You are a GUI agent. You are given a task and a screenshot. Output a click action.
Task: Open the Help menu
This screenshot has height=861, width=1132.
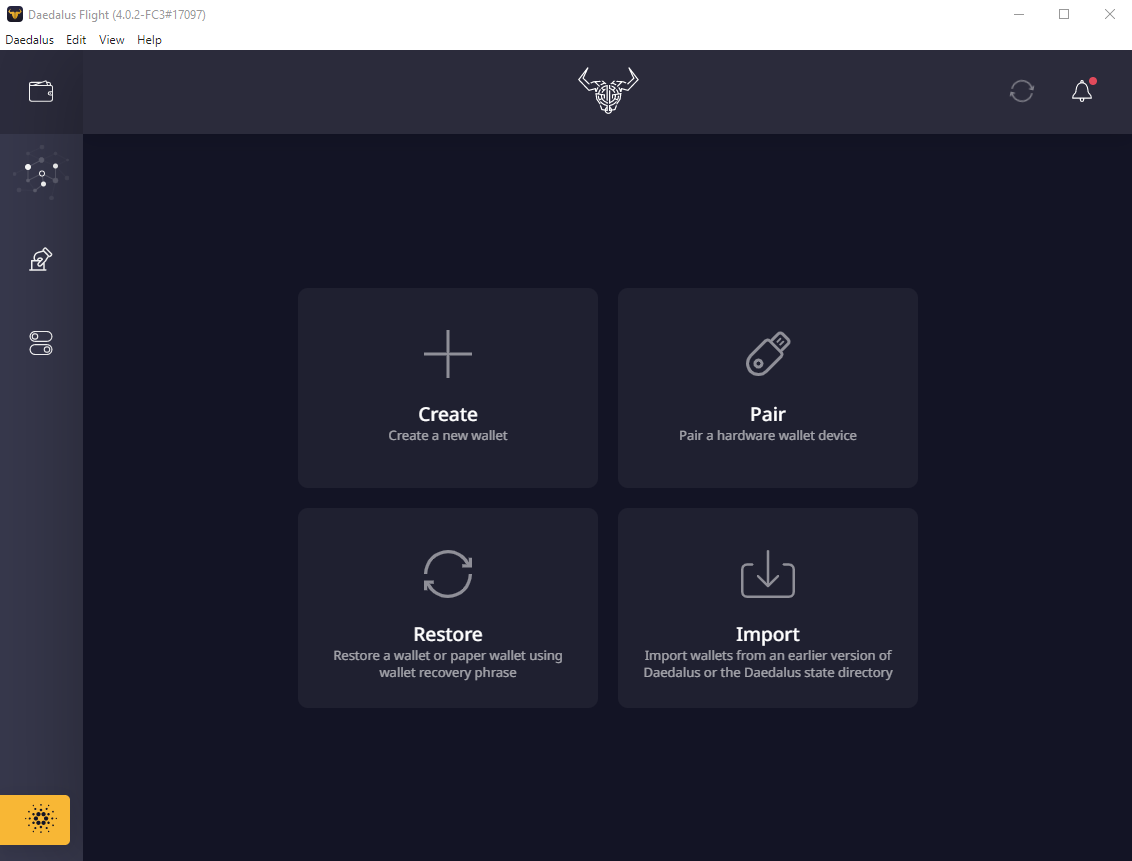pos(149,40)
